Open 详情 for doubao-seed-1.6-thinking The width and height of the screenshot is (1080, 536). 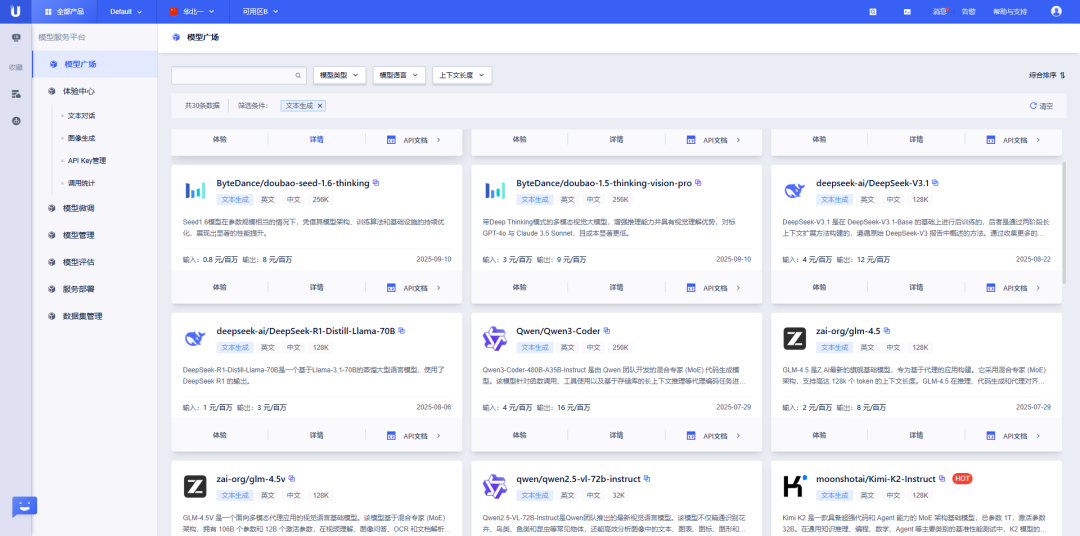pyautogui.click(x=316, y=287)
